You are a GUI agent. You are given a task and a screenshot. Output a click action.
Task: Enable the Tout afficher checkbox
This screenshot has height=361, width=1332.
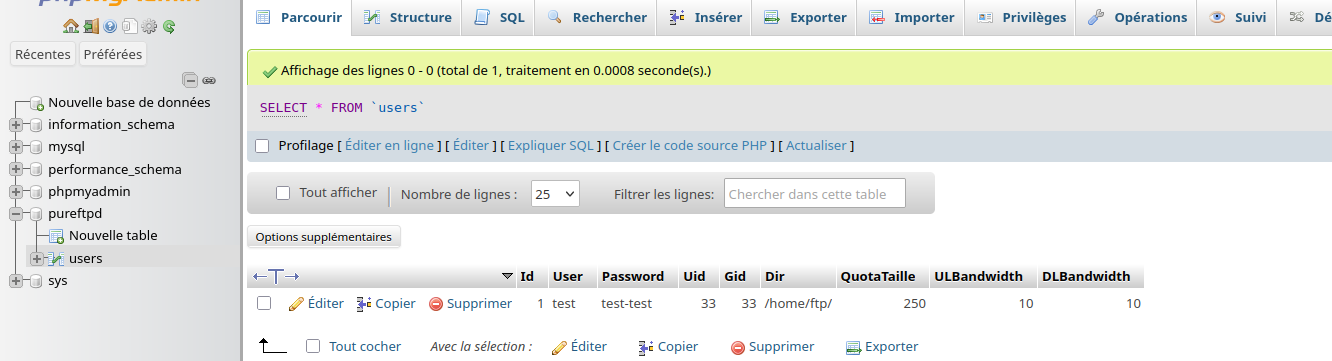(x=283, y=193)
